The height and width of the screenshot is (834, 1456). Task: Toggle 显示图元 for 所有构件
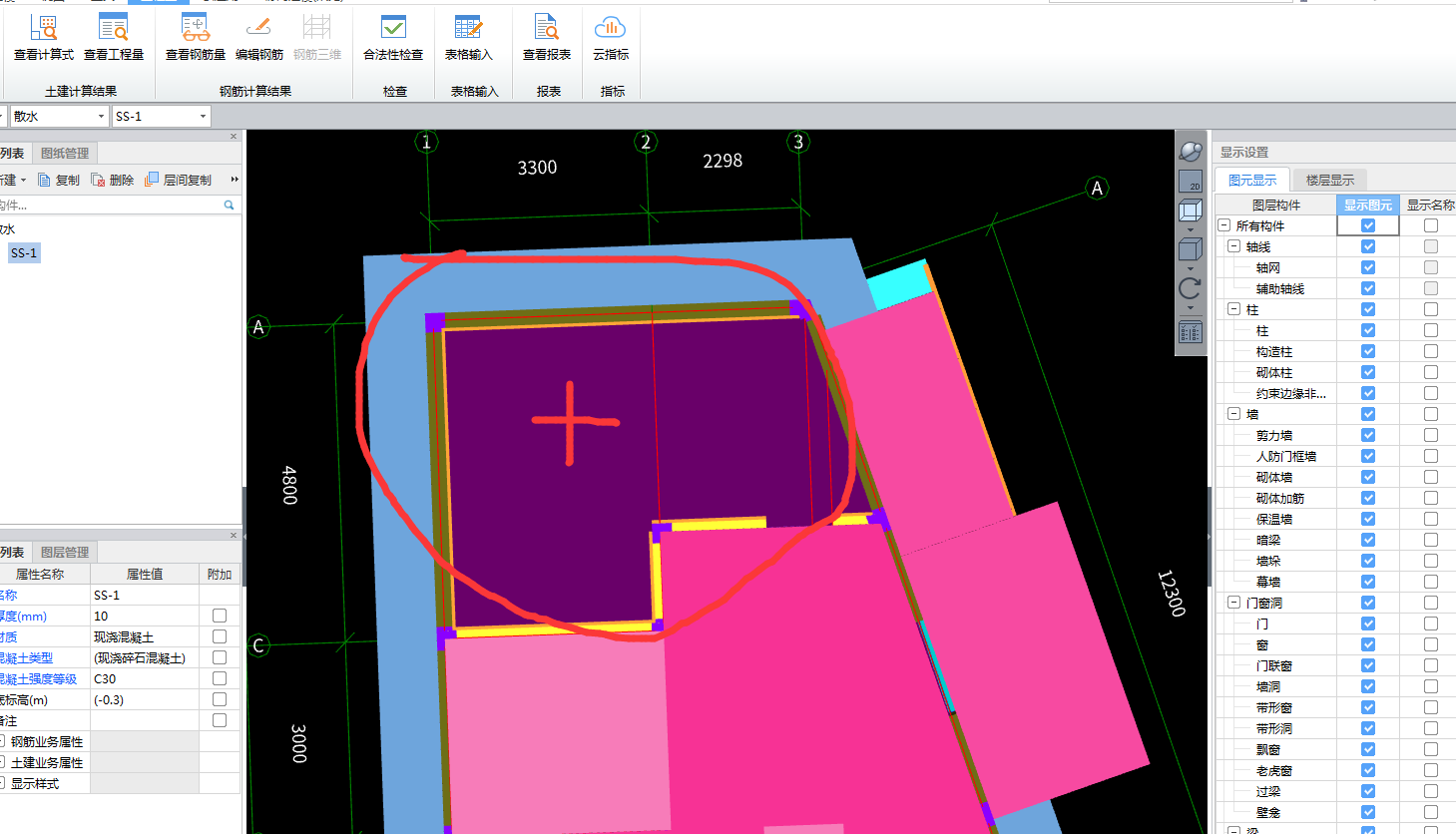point(1368,225)
